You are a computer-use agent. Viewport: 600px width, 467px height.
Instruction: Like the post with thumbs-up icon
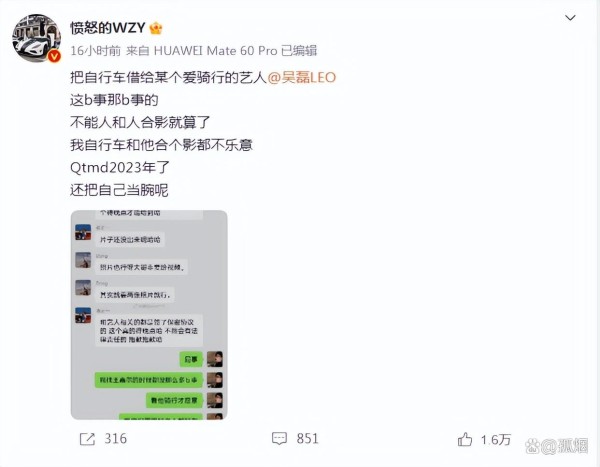(x=465, y=439)
